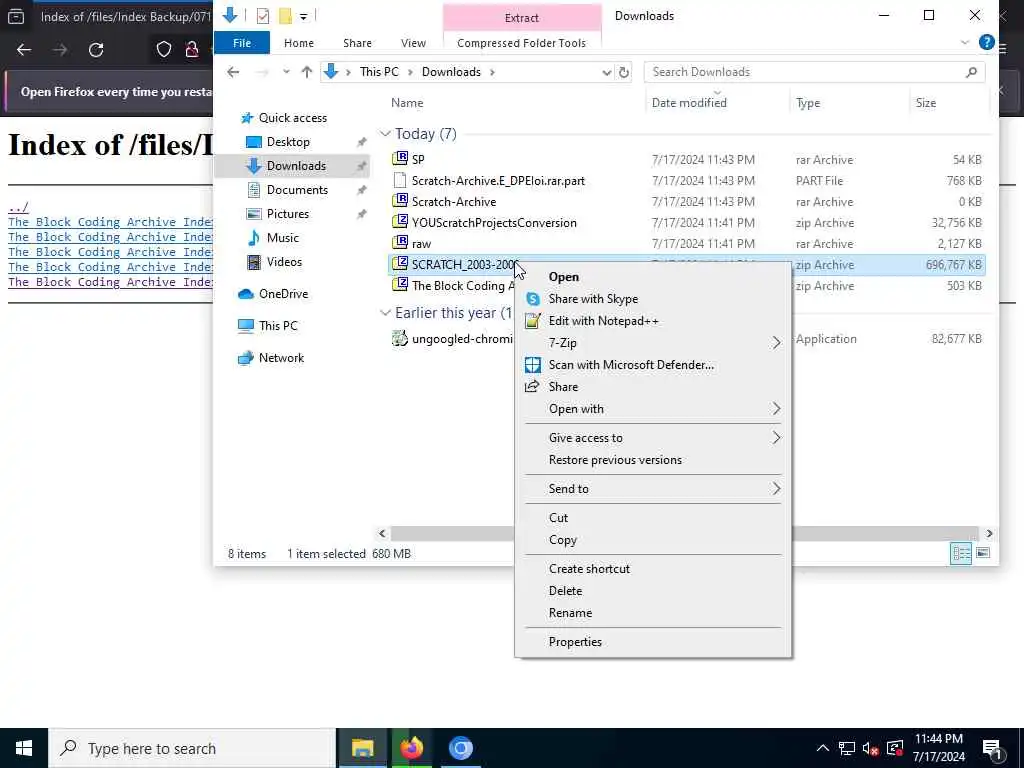Image resolution: width=1024 pixels, height=768 pixels.
Task: Switch to details view icon in status bar
Action: click(x=961, y=554)
